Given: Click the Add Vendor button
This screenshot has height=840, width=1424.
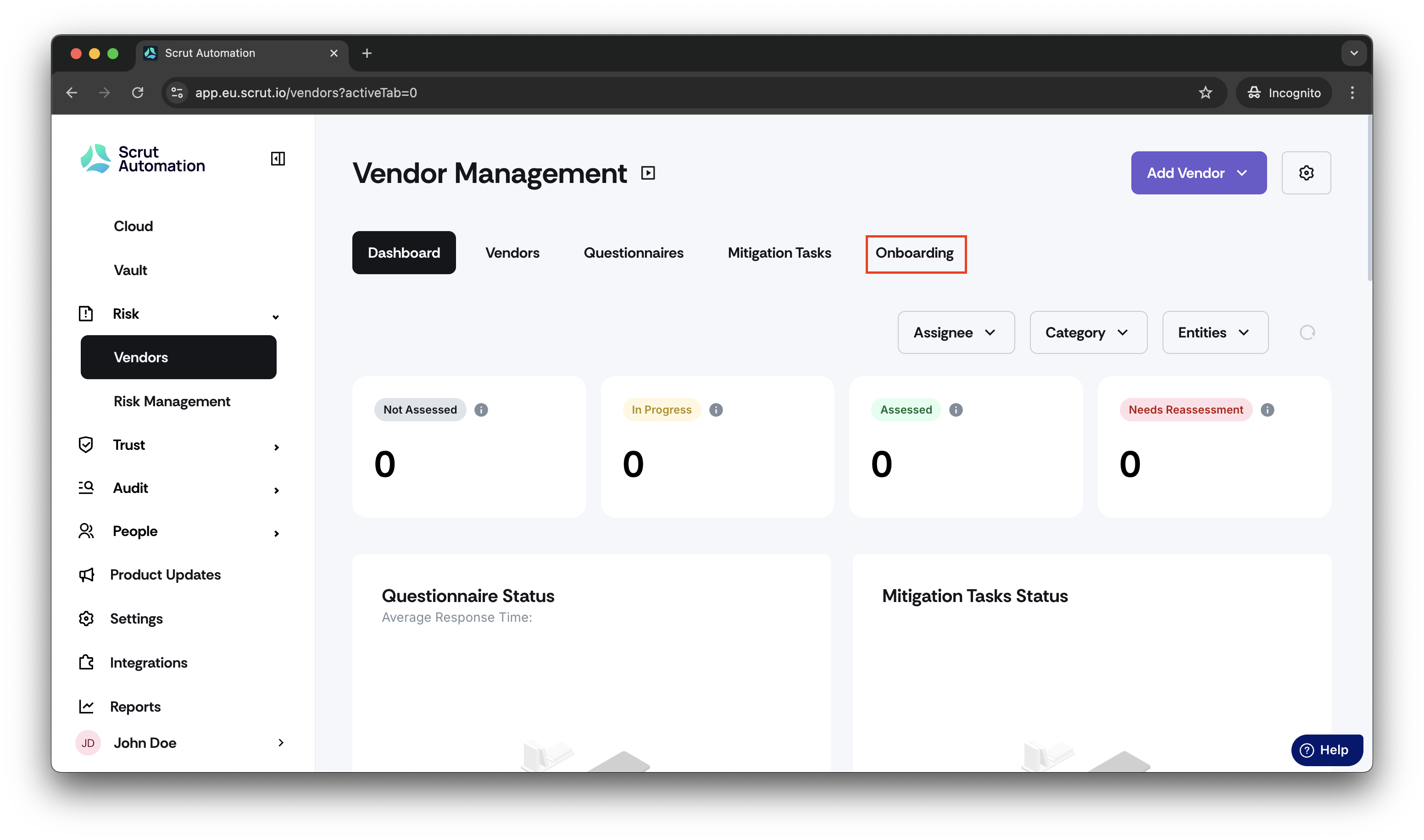Looking at the screenshot, I should click(x=1199, y=173).
